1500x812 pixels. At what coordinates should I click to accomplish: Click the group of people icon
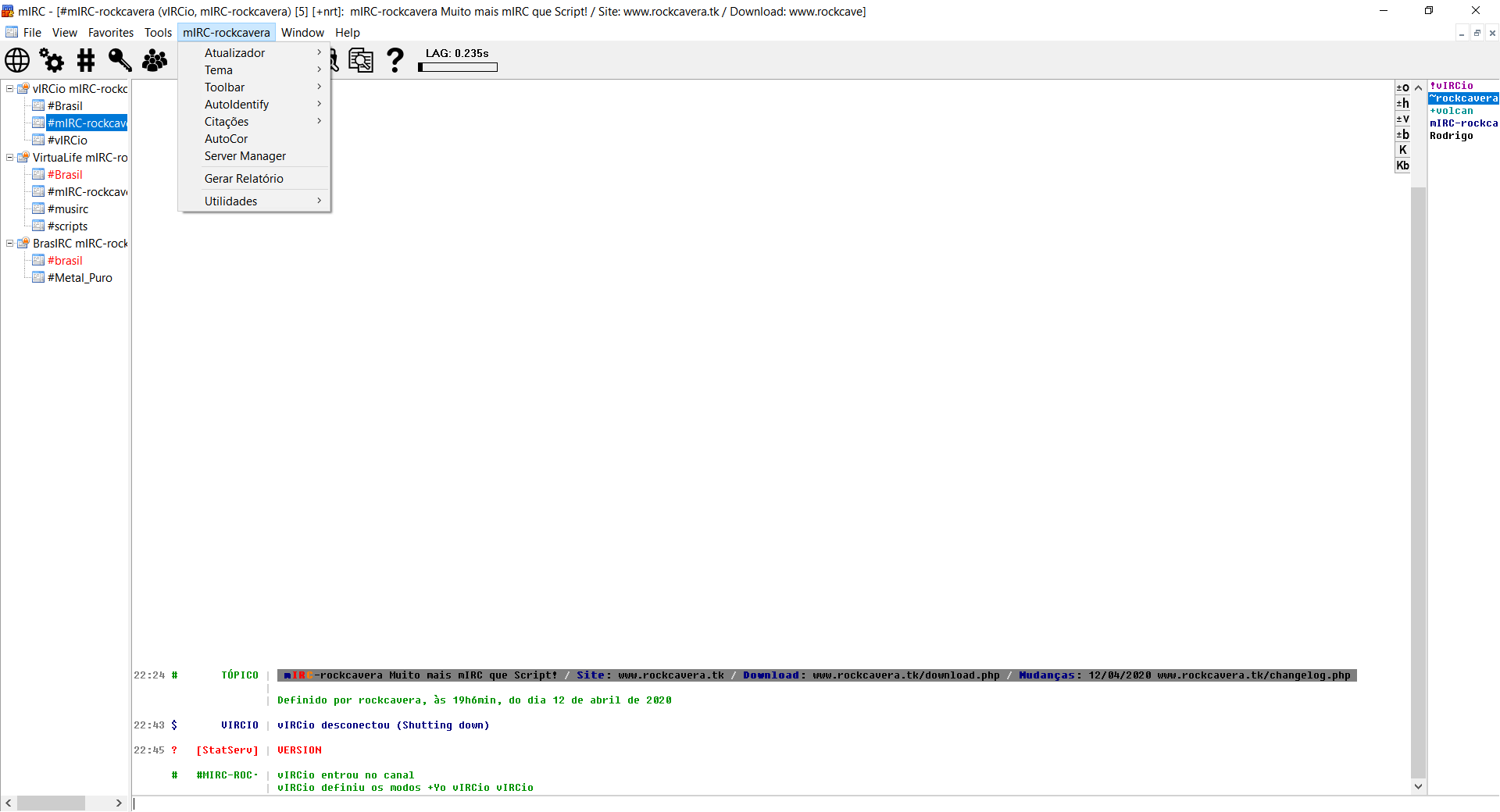[155, 60]
